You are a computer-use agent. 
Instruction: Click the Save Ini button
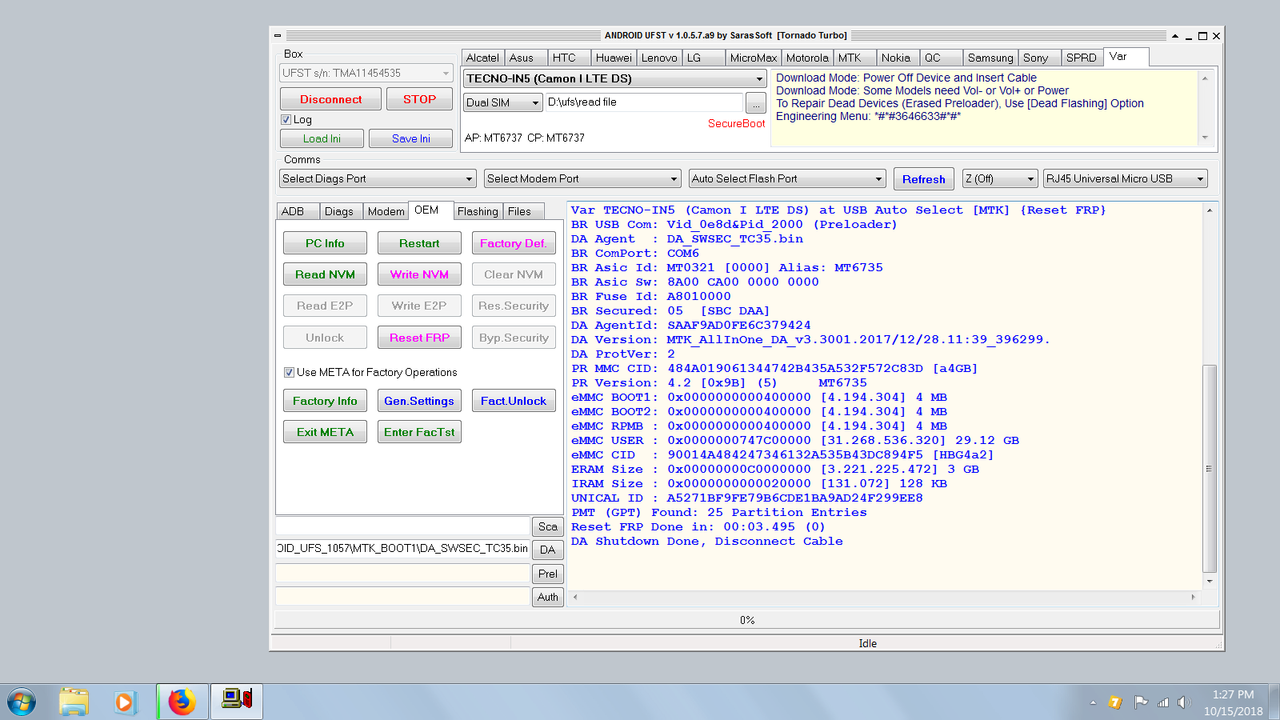tap(411, 139)
